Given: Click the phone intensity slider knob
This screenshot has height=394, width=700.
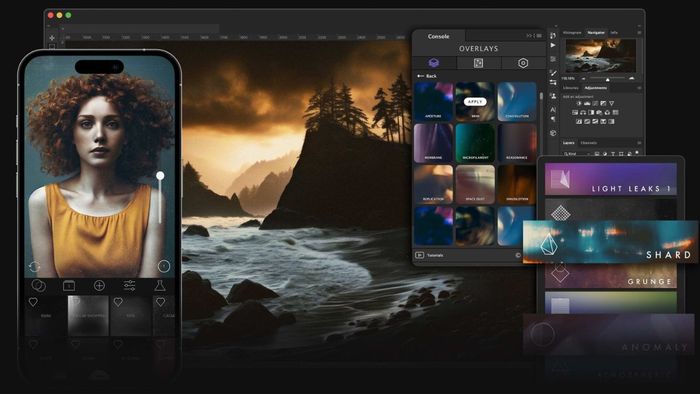Looking at the screenshot, I should coord(160,176).
